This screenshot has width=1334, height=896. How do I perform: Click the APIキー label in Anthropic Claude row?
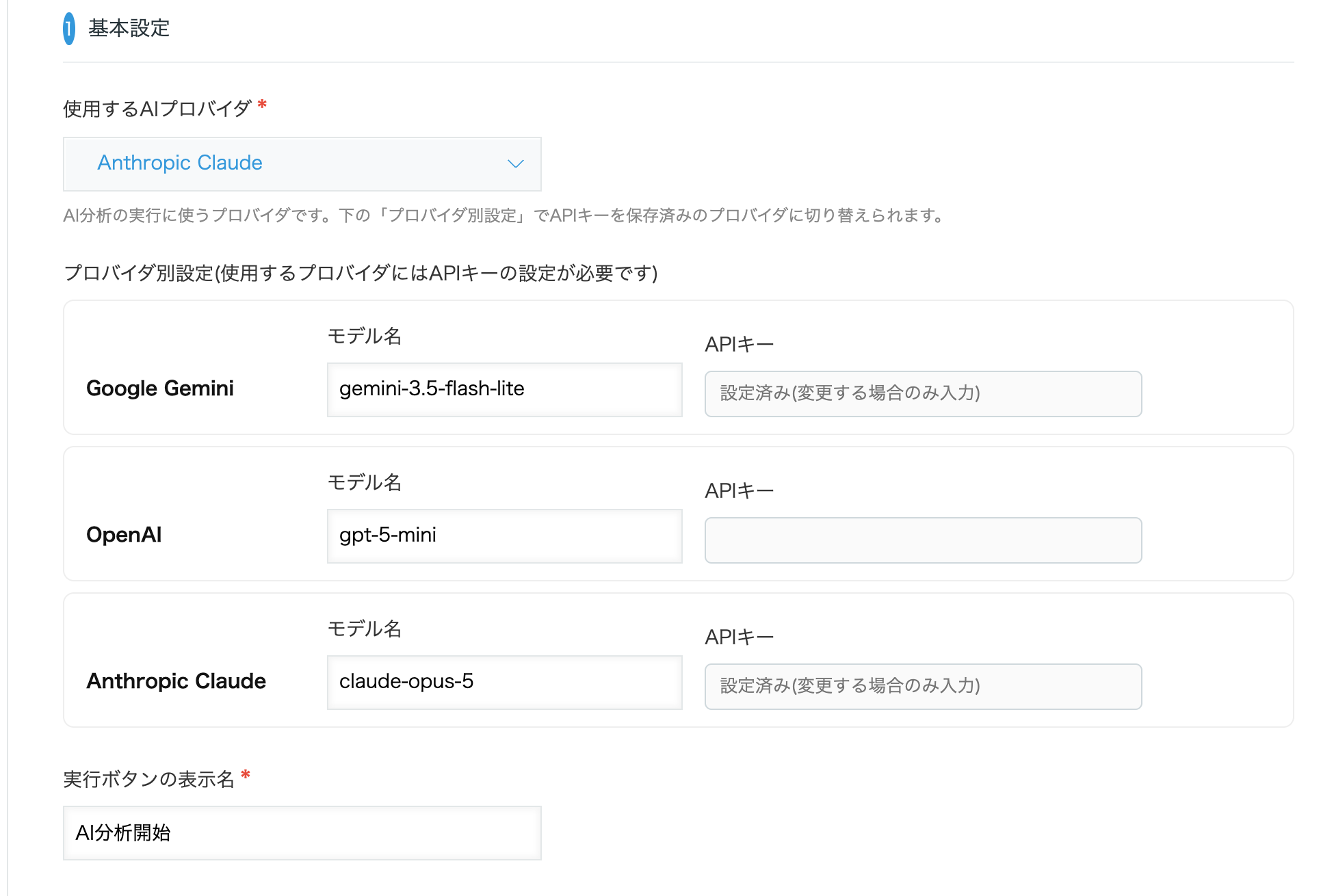(740, 637)
